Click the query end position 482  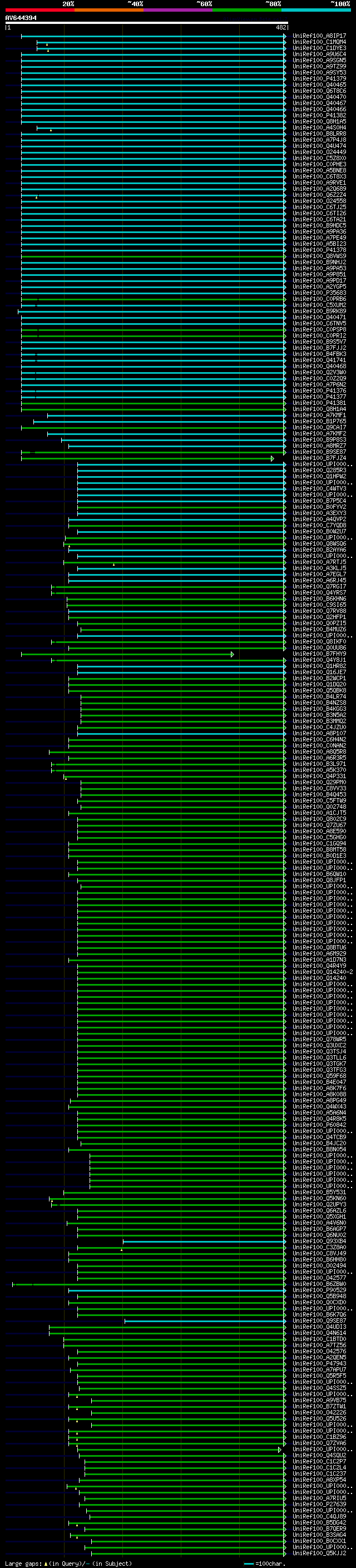coord(281,27)
